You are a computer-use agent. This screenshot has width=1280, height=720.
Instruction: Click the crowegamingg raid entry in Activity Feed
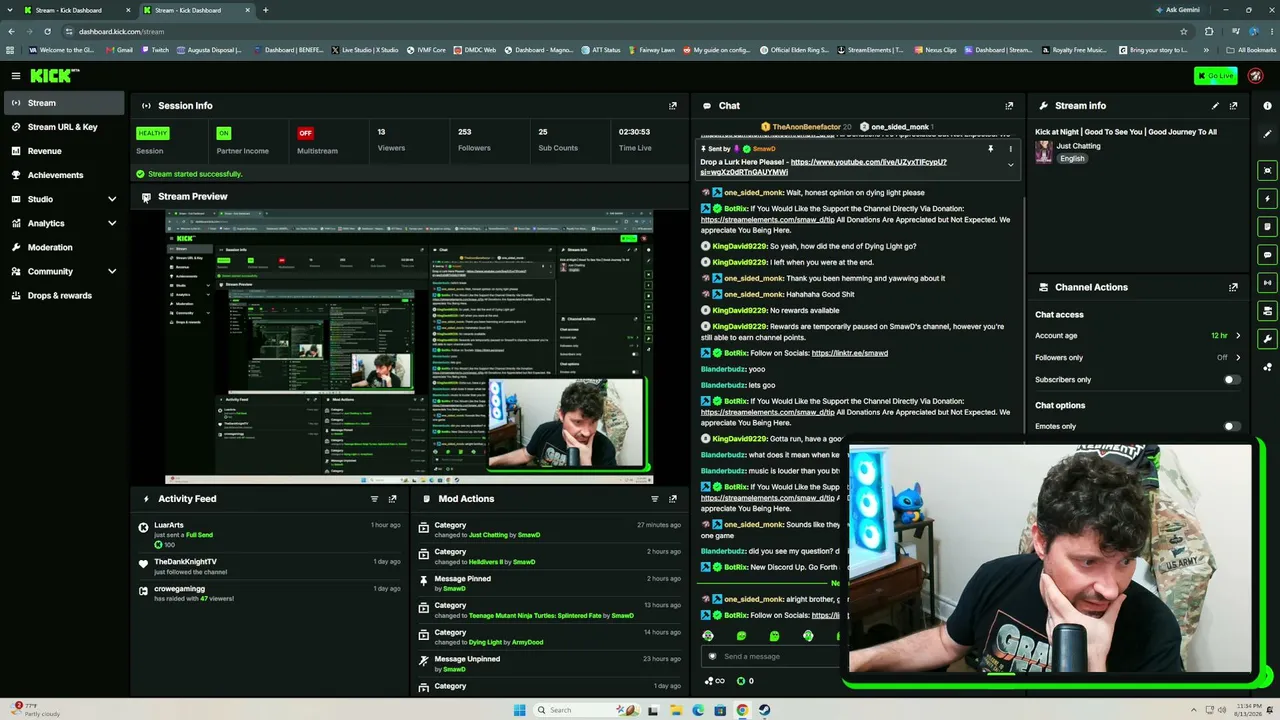click(x=270, y=593)
